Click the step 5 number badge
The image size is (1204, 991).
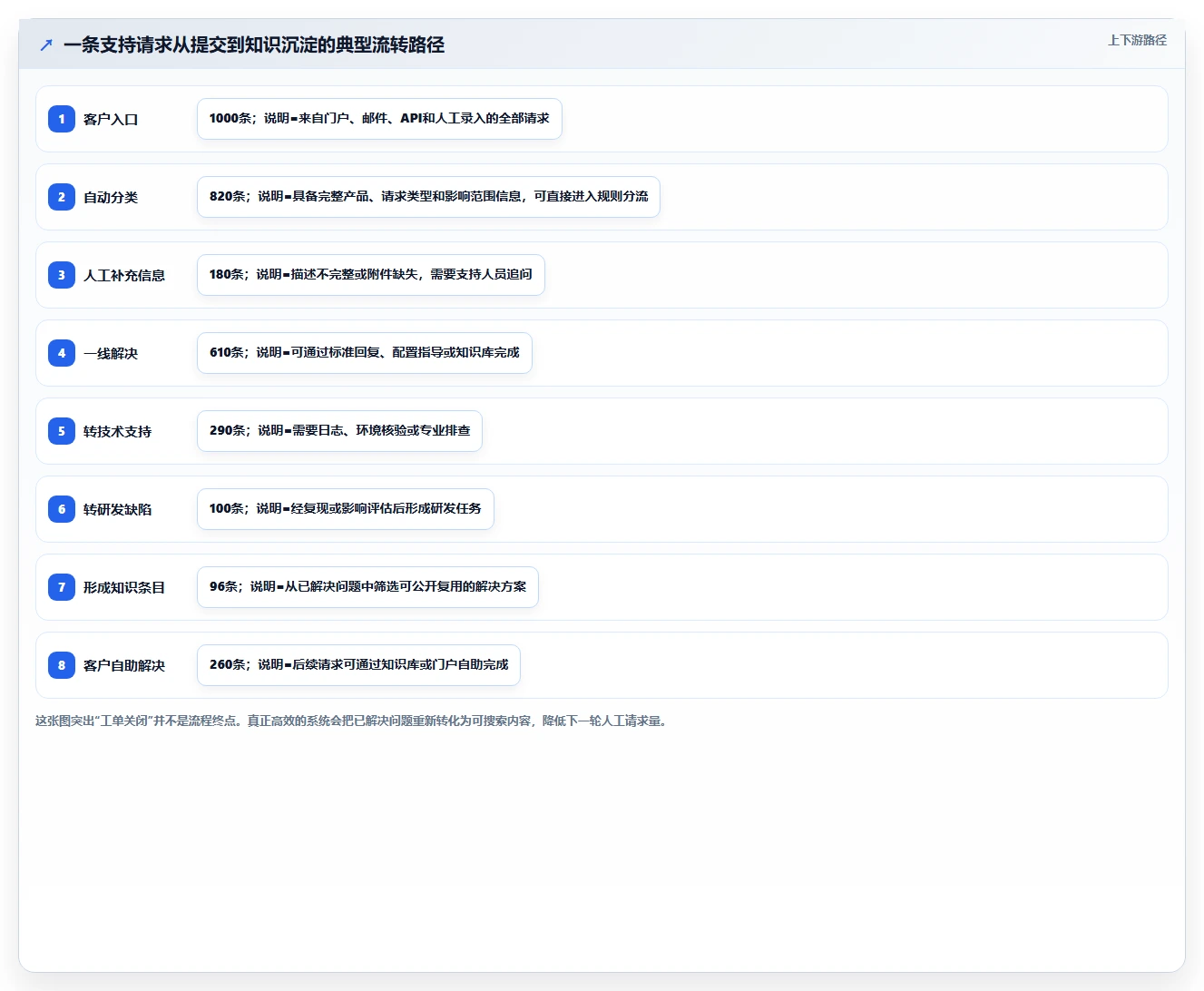(x=62, y=431)
